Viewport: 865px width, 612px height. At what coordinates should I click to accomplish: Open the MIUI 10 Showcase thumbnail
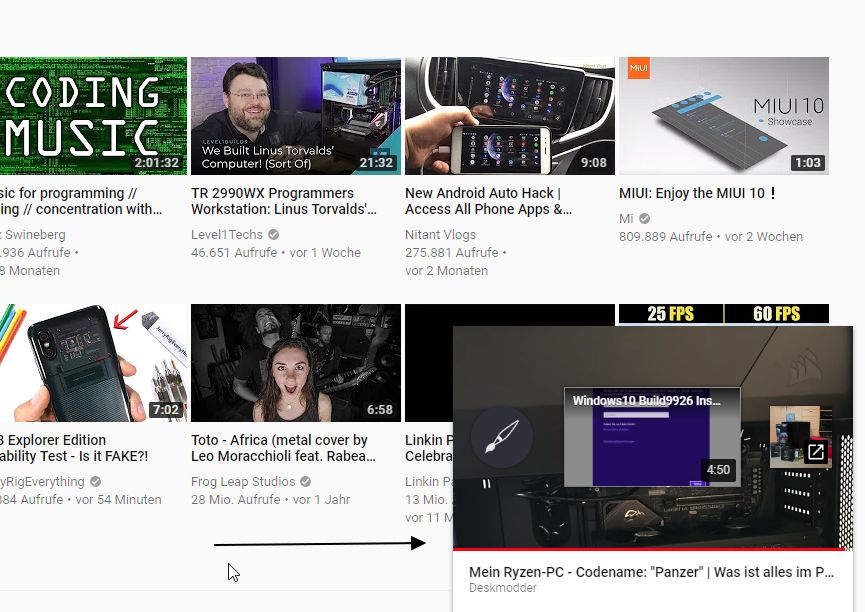[x=723, y=116]
